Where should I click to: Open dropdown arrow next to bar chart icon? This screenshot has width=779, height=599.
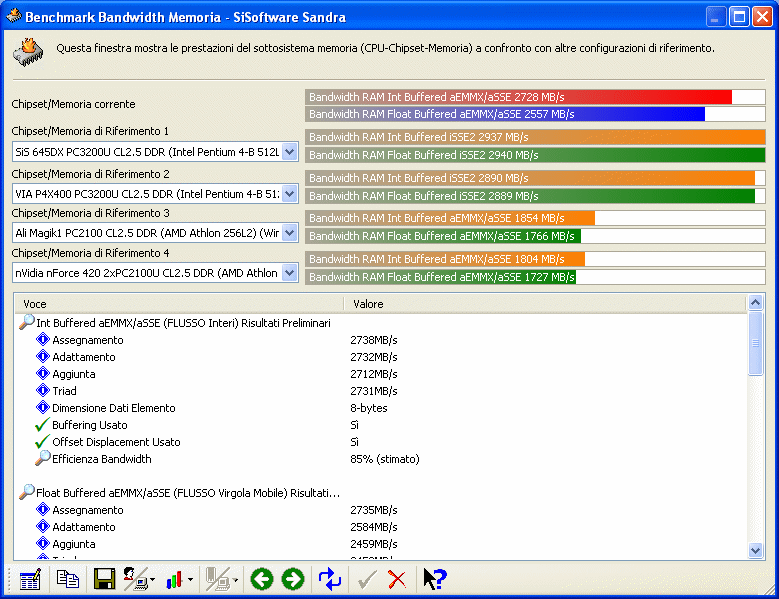pyautogui.click(x=190, y=580)
